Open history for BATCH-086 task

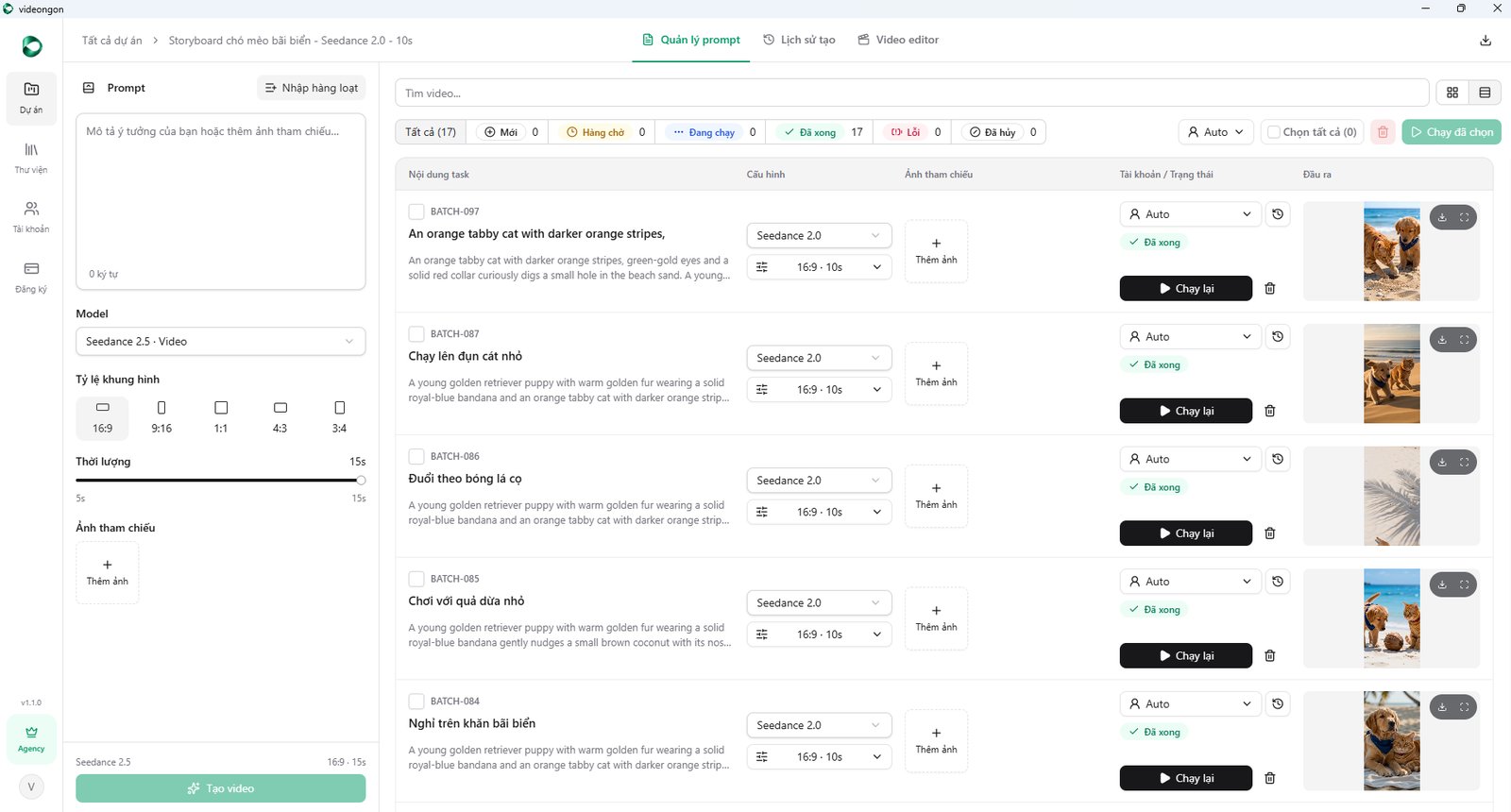(x=1278, y=459)
